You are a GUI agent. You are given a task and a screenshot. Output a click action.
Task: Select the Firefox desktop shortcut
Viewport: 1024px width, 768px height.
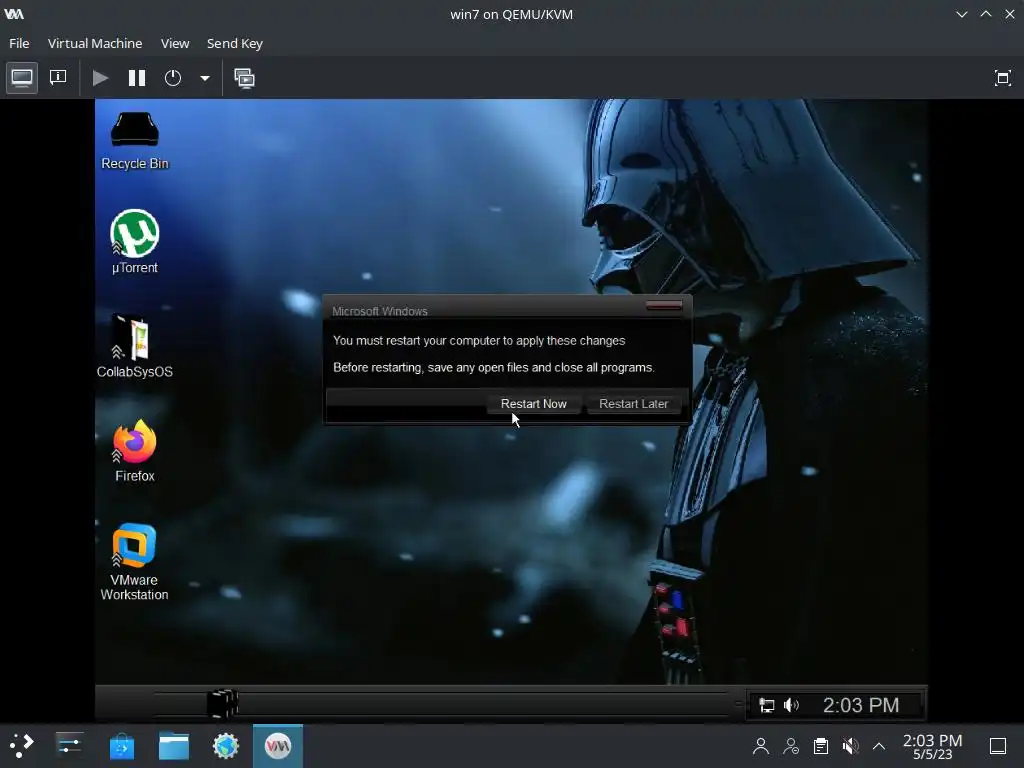click(x=135, y=451)
